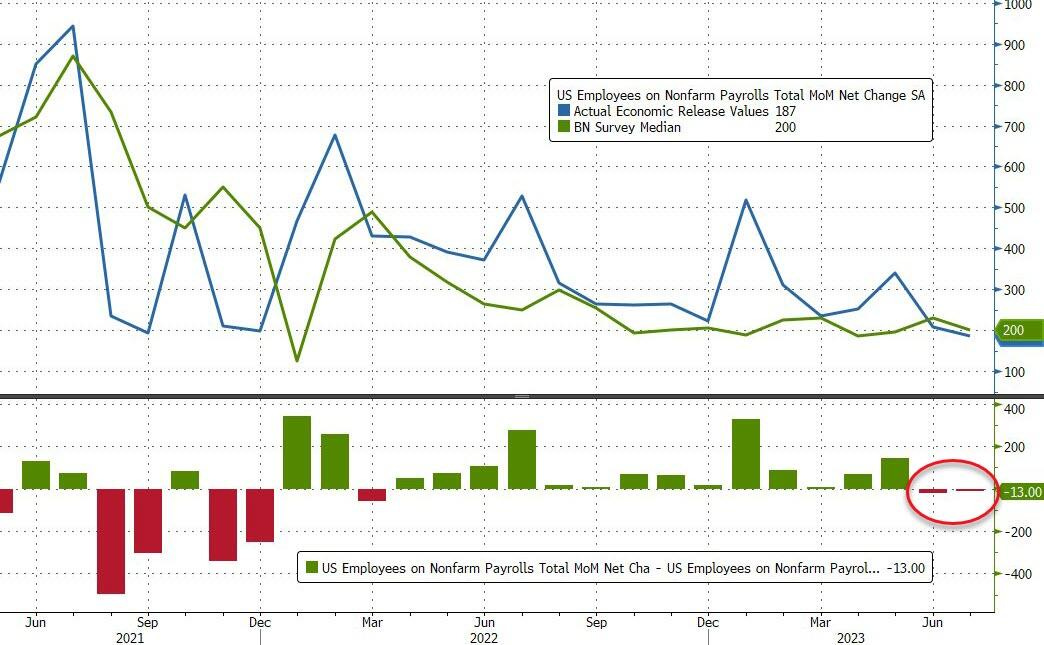Click inside the red circle annotation

click(952, 490)
